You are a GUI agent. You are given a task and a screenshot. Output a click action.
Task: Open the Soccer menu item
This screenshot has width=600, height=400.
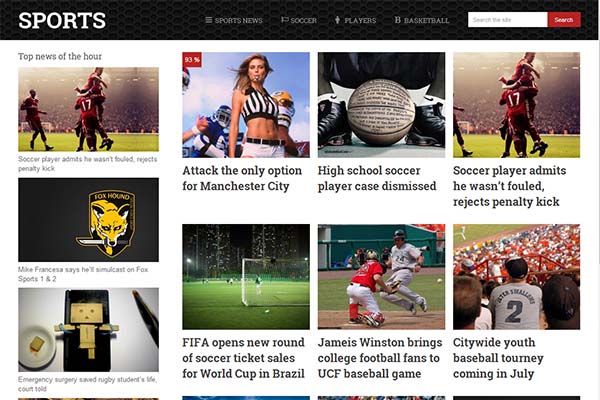click(299, 20)
